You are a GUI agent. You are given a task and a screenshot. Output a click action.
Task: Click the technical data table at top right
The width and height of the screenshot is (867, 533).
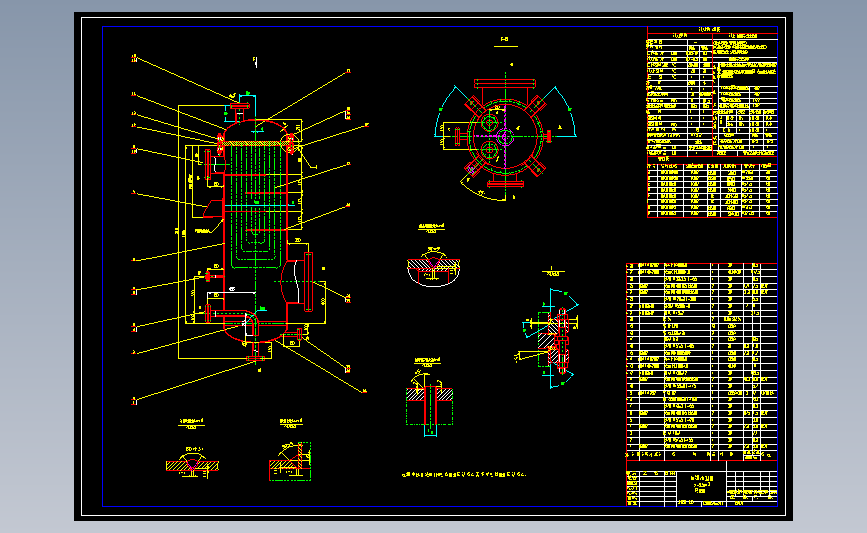712,91
